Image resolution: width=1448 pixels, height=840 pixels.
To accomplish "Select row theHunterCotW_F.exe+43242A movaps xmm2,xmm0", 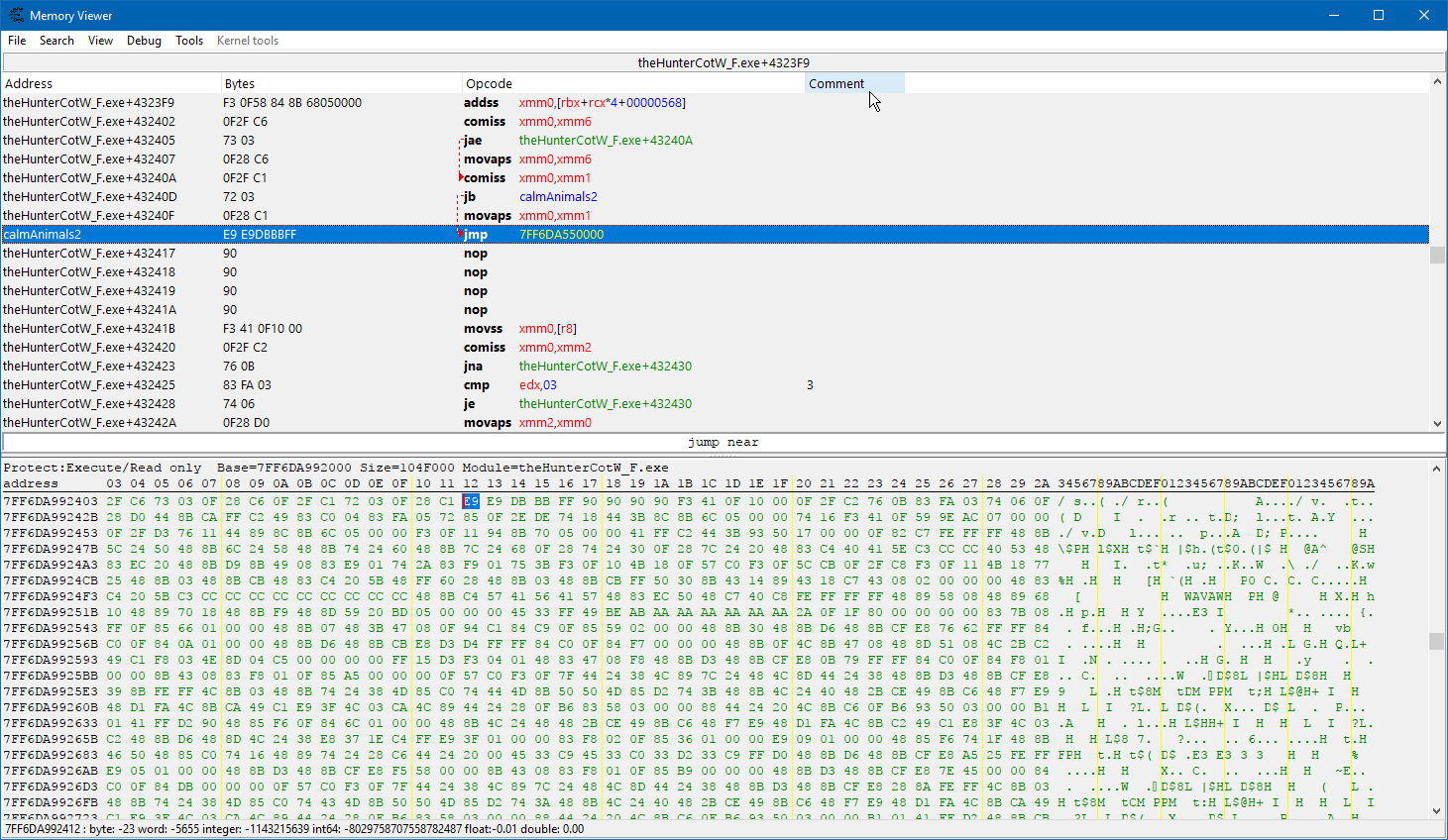I will pyautogui.click(x=715, y=423).
